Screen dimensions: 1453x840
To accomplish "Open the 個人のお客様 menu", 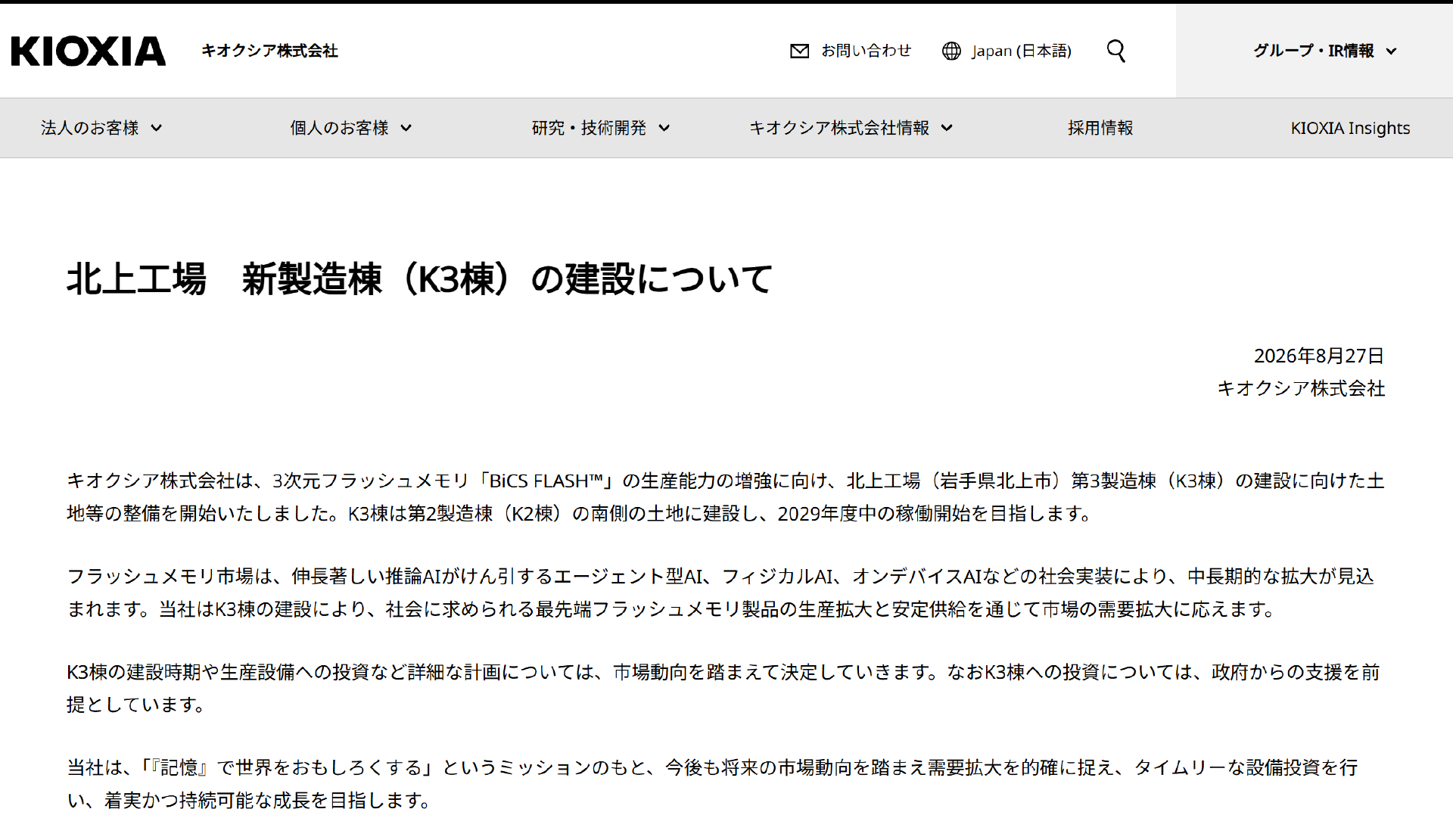I will pos(351,128).
